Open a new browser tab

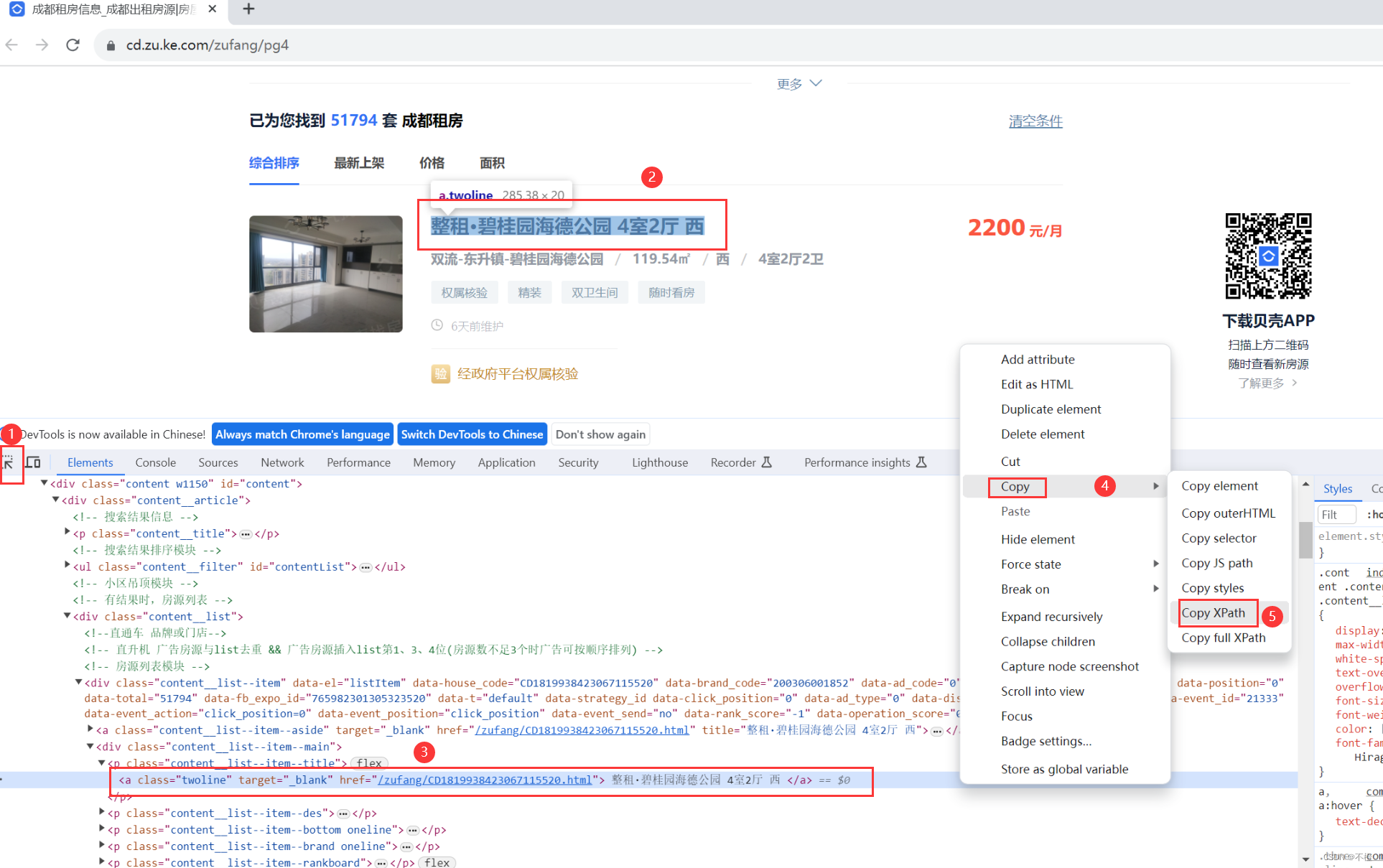(x=248, y=9)
